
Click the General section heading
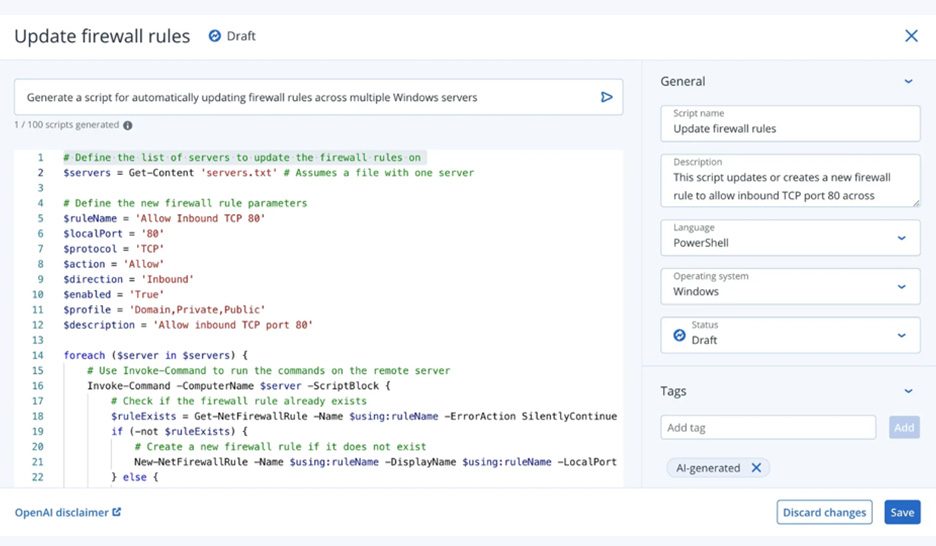point(682,82)
